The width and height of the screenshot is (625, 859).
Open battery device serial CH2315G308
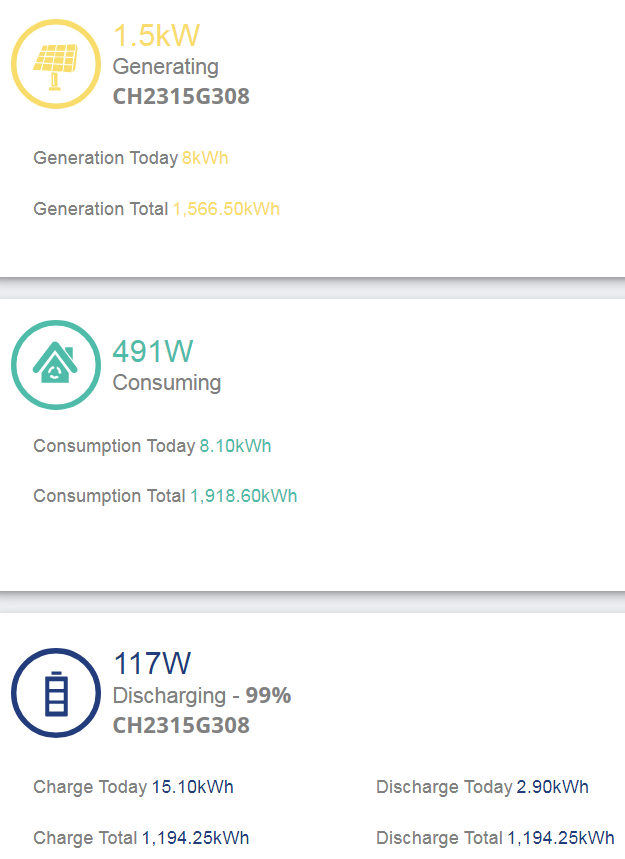pyautogui.click(x=181, y=725)
